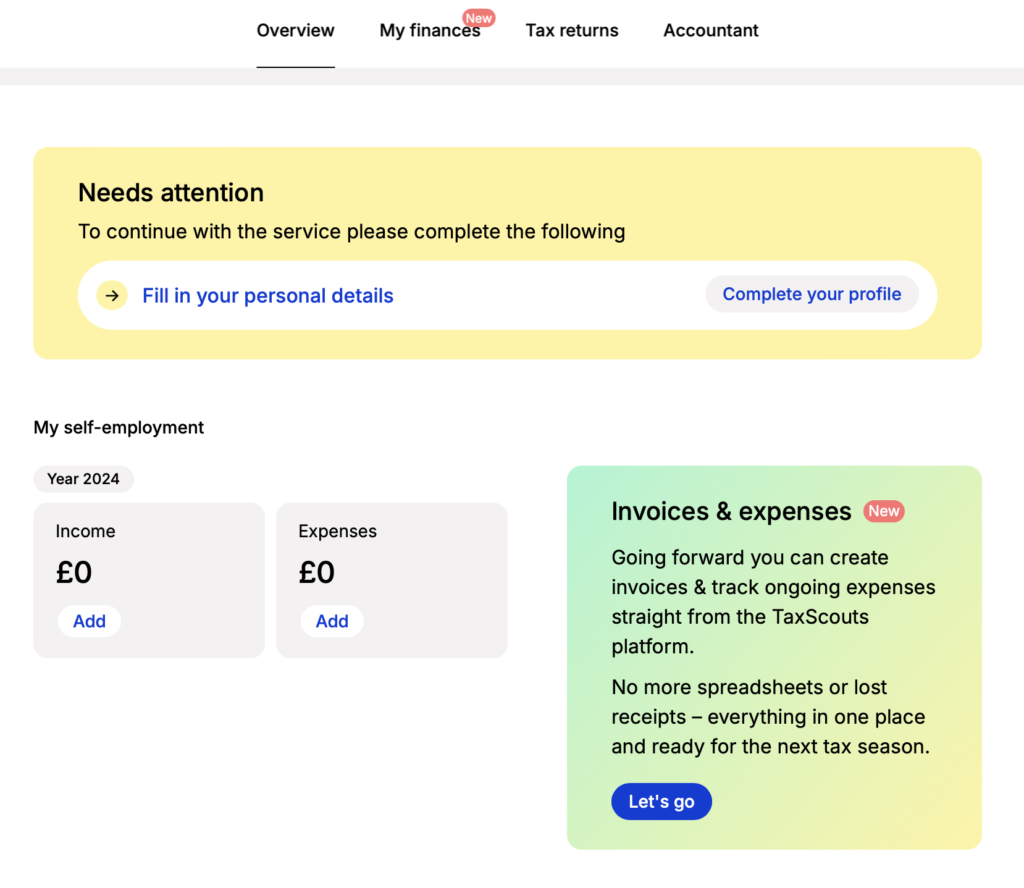Click the Expenses £0 card

point(392,580)
